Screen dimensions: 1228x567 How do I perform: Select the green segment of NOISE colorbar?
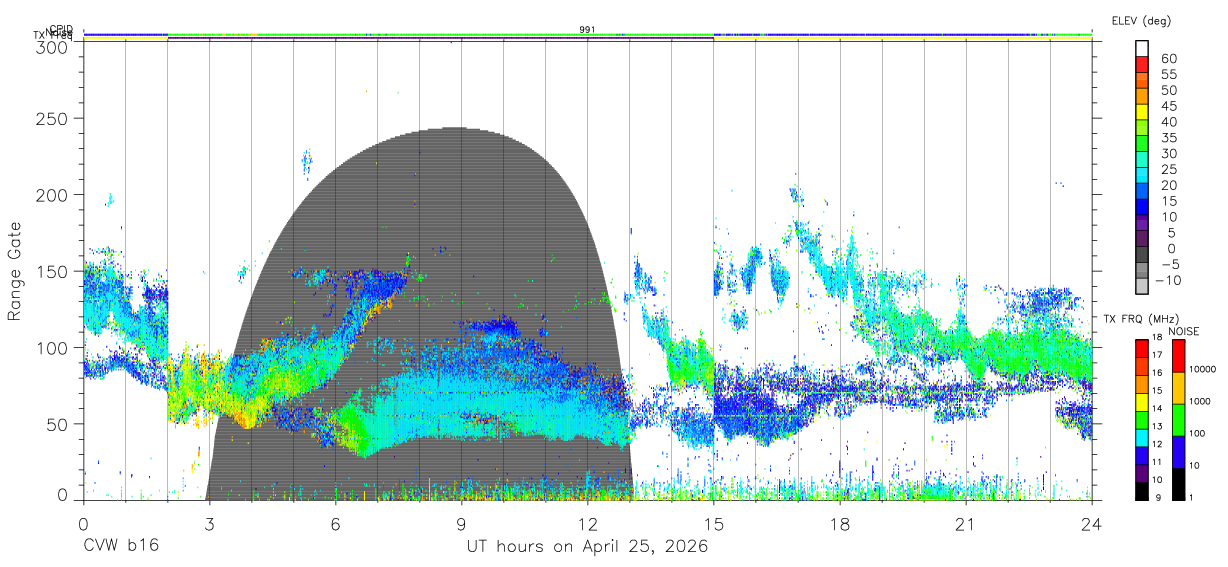[x=1177, y=420]
